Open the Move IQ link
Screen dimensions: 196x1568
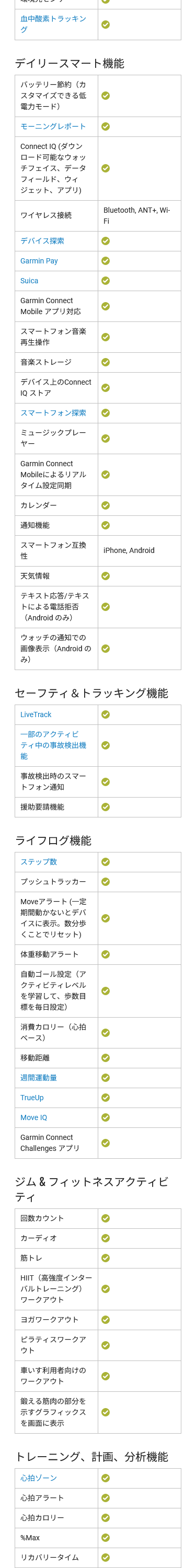click(x=33, y=1117)
